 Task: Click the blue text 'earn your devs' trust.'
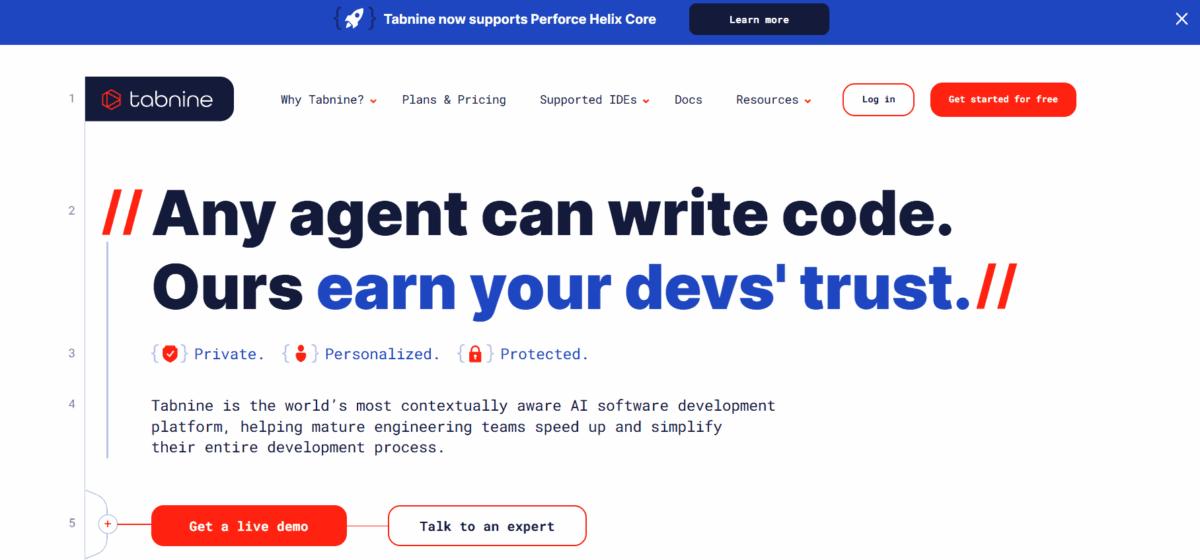[644, 288]
